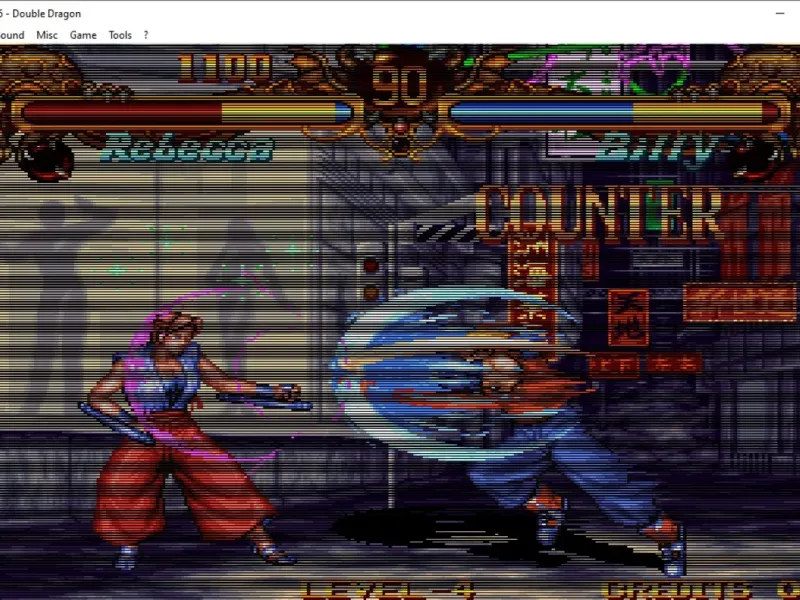
Task: Click the COUNTER hit text
Action: (x=598, y=214)
